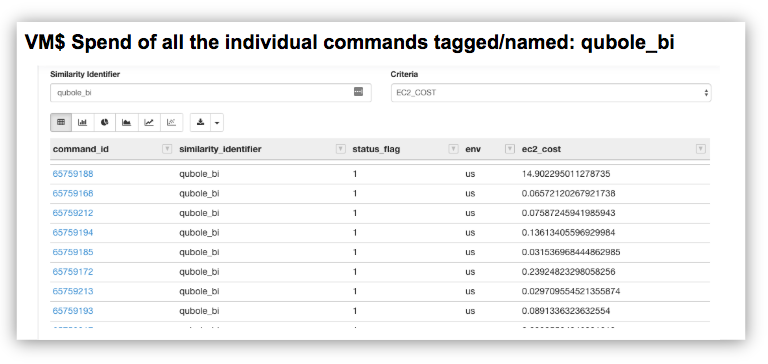The width and height of the screenshot is (768, 364).
Task: Open filter for status_flag column
Action: tap(453, 149)
